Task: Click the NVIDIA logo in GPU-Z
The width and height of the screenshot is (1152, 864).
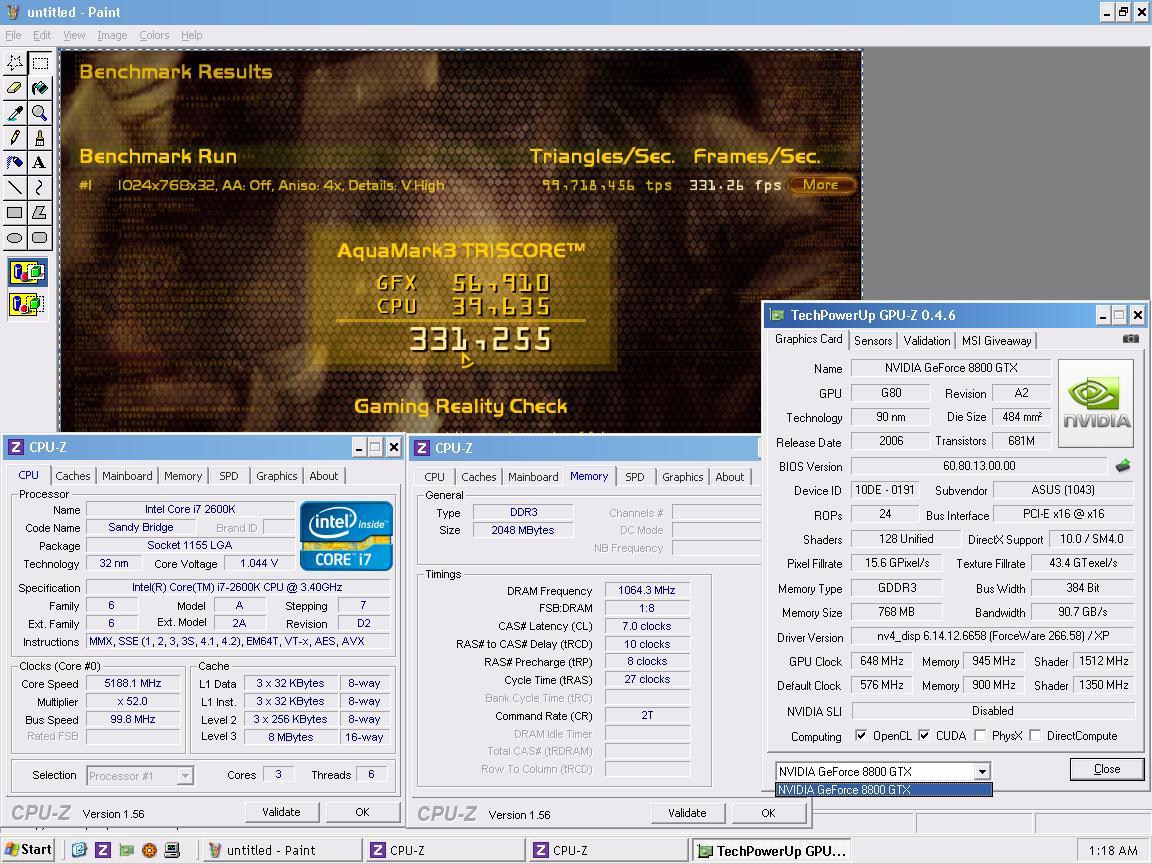Action: tap(1095, 403)
